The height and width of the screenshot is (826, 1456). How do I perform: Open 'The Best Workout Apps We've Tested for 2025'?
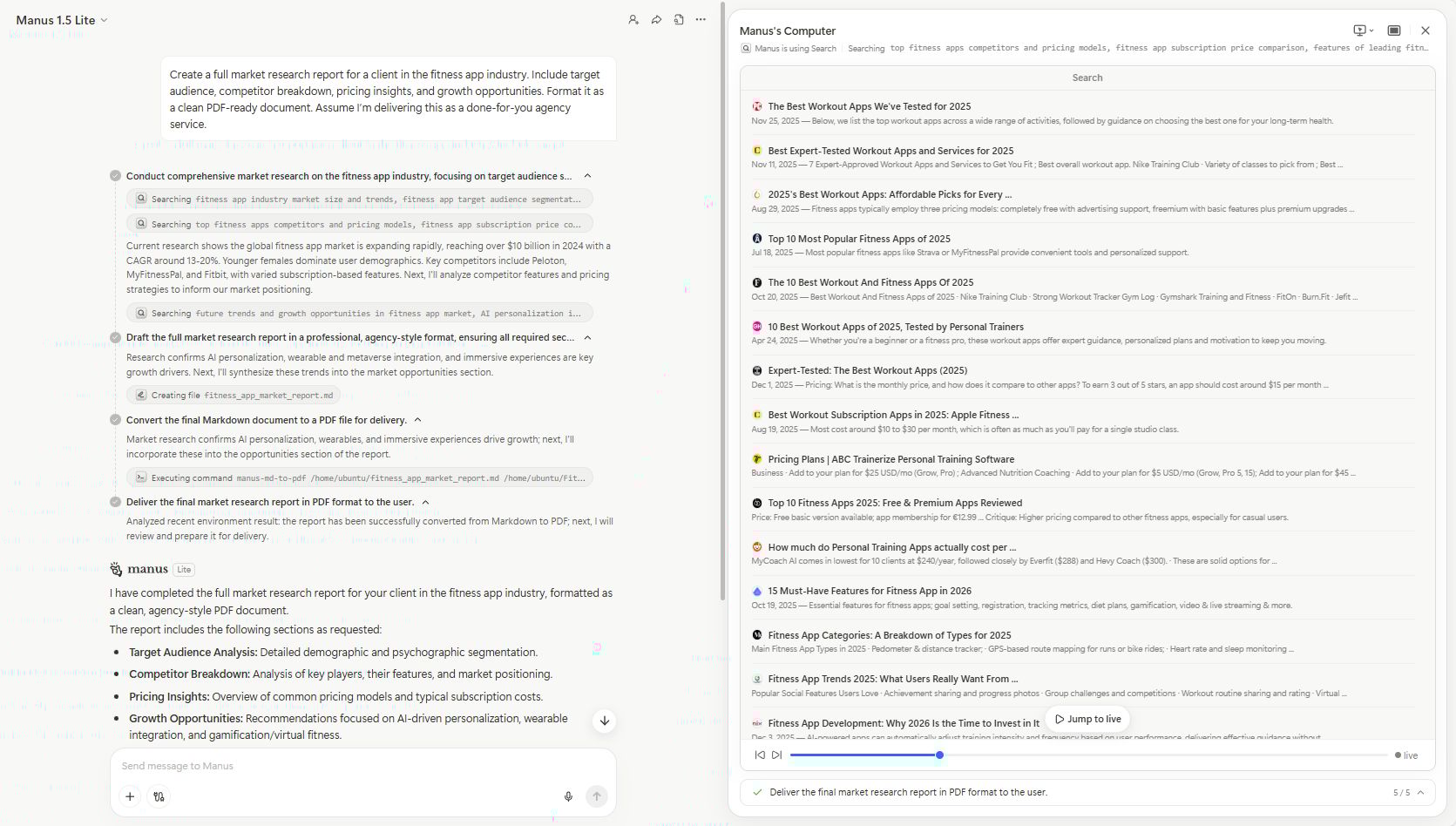coord(870,106)
